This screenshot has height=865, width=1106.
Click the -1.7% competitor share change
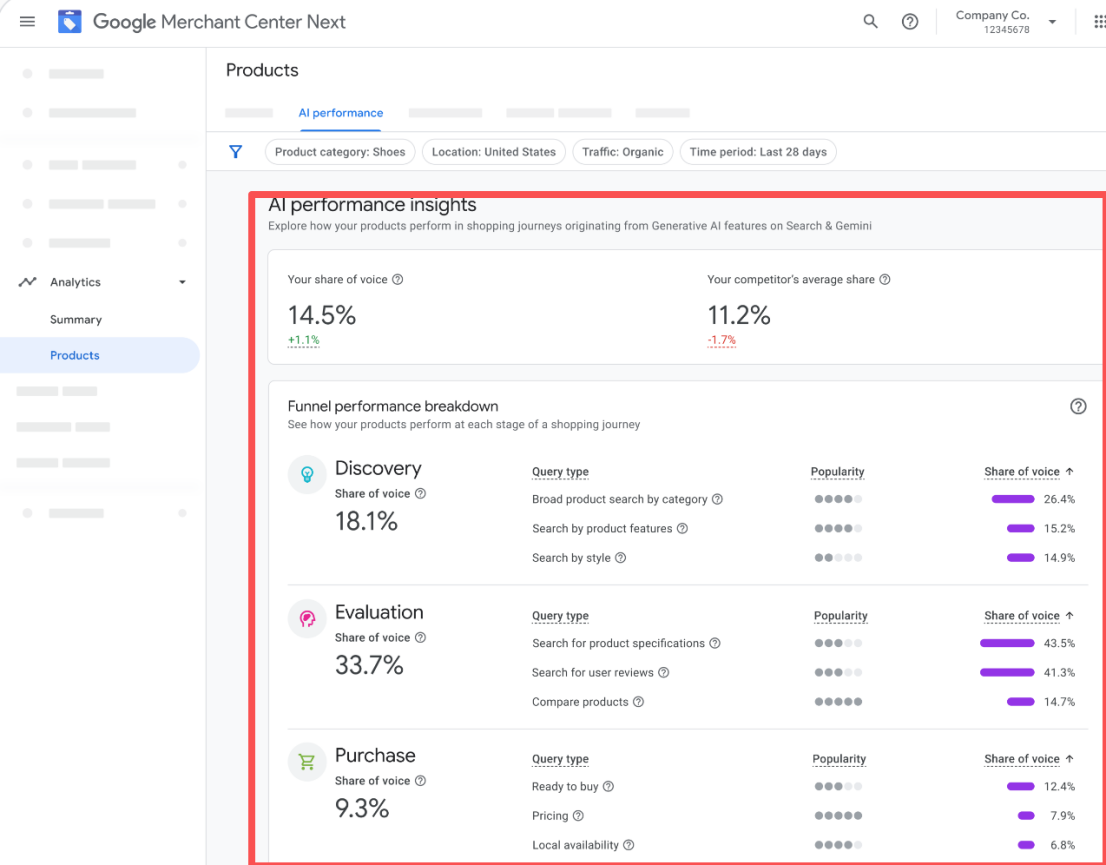(722, 340)
